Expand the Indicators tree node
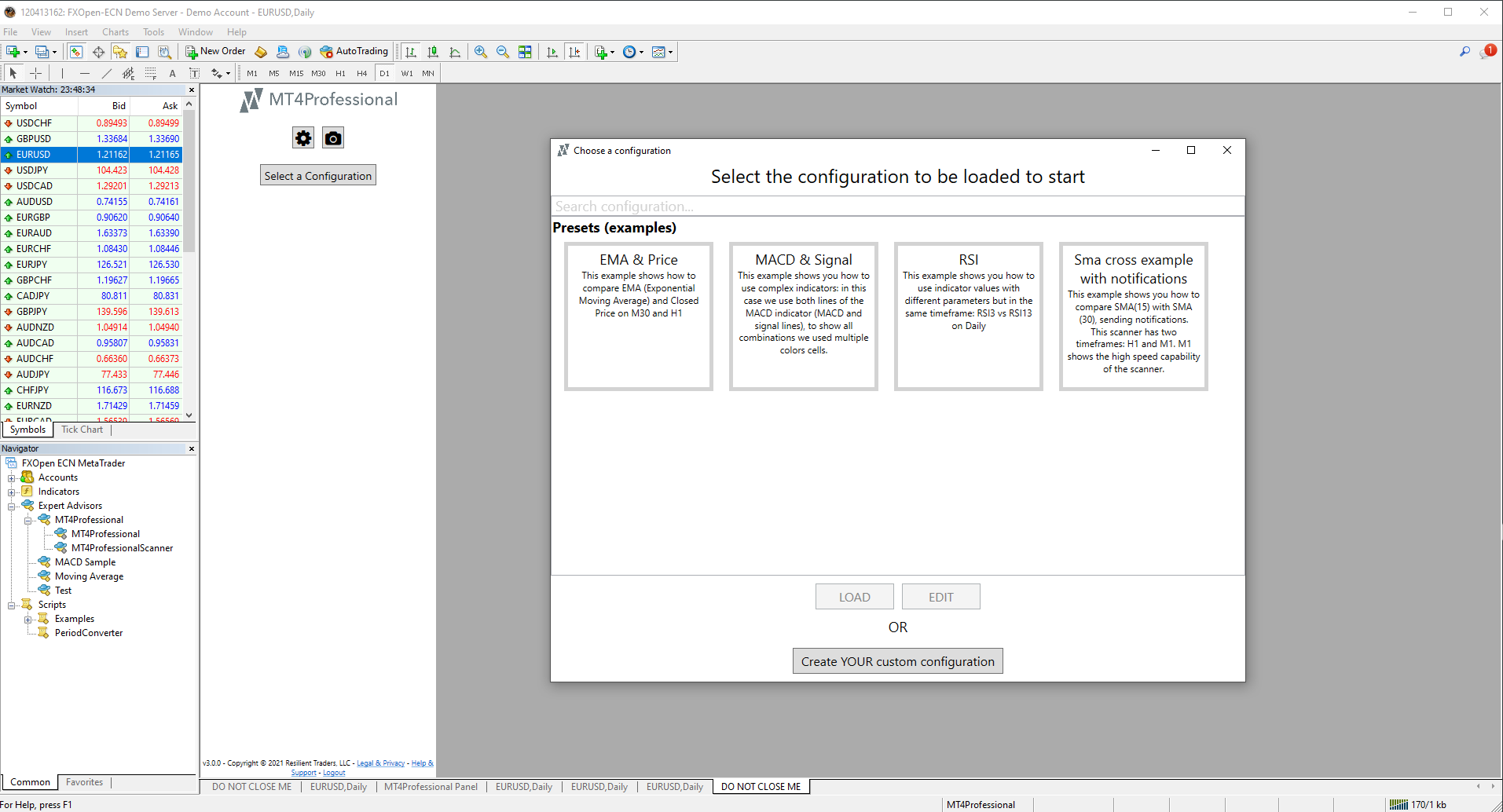This screenshot has height=812, width=1503. [x=12, y=492]
